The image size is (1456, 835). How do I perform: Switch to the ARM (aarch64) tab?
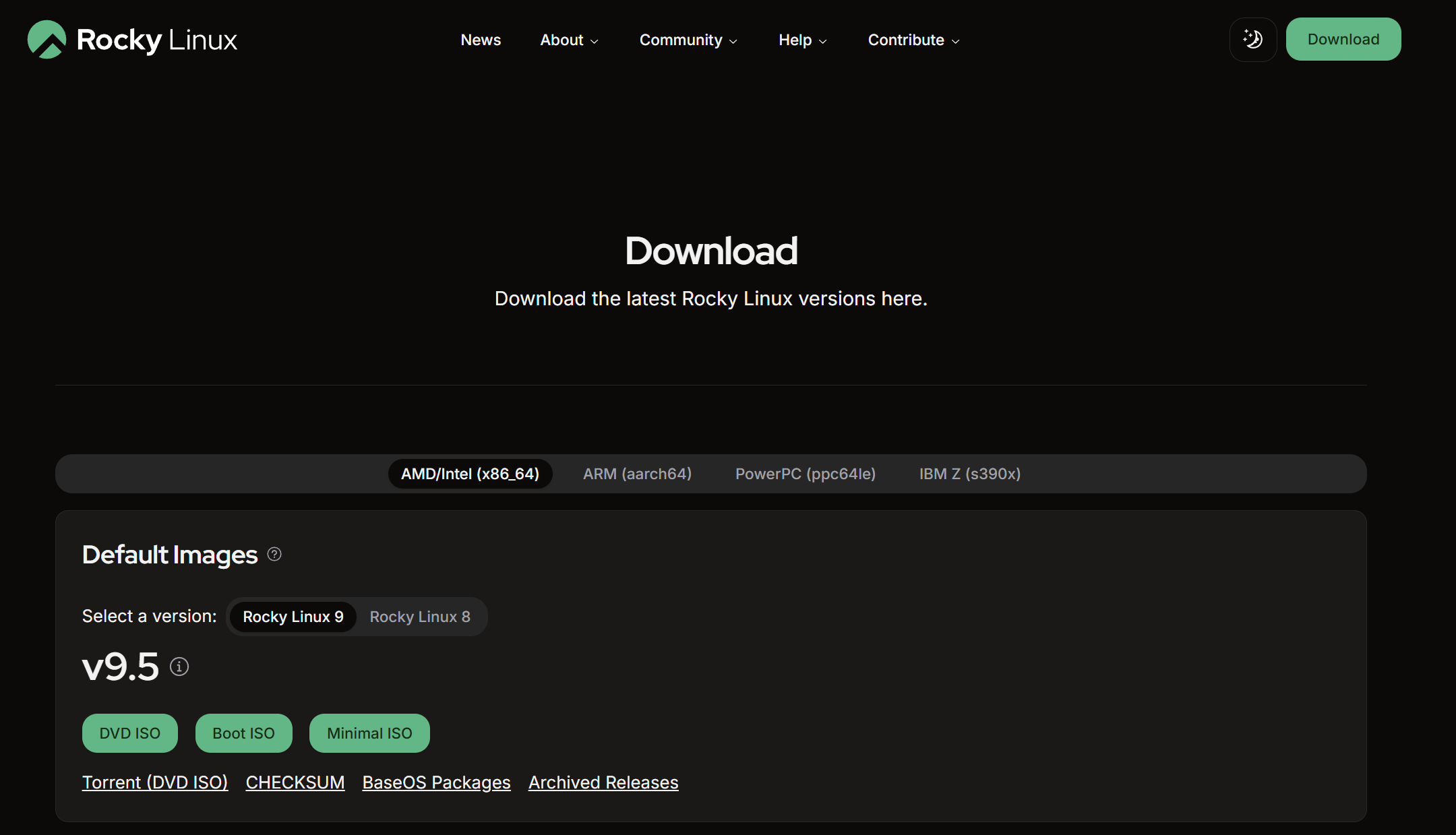(637, 474)
